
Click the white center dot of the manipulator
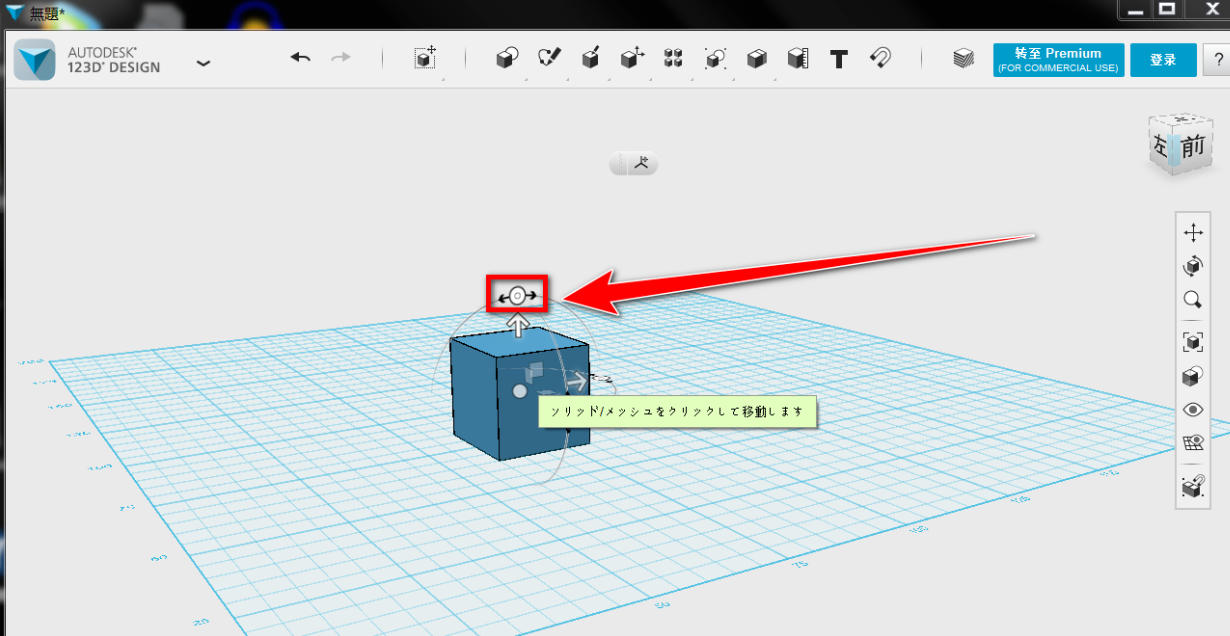point(519,391)
